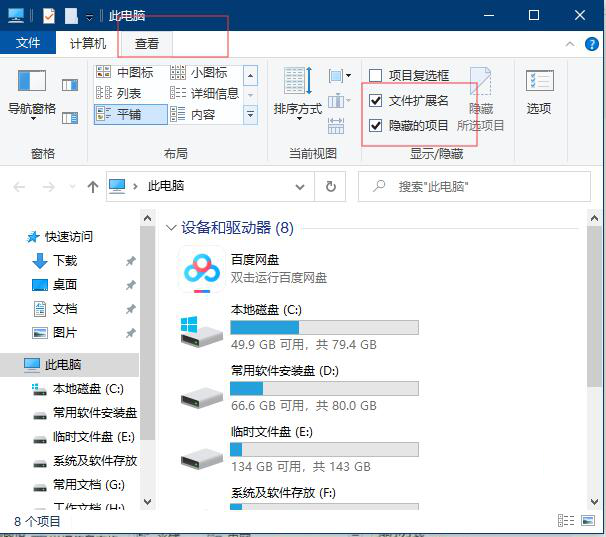Viewport: 606px width, 537px height.
Task: Click the Options icon in ribbon
Action: [x=539, y=84]
